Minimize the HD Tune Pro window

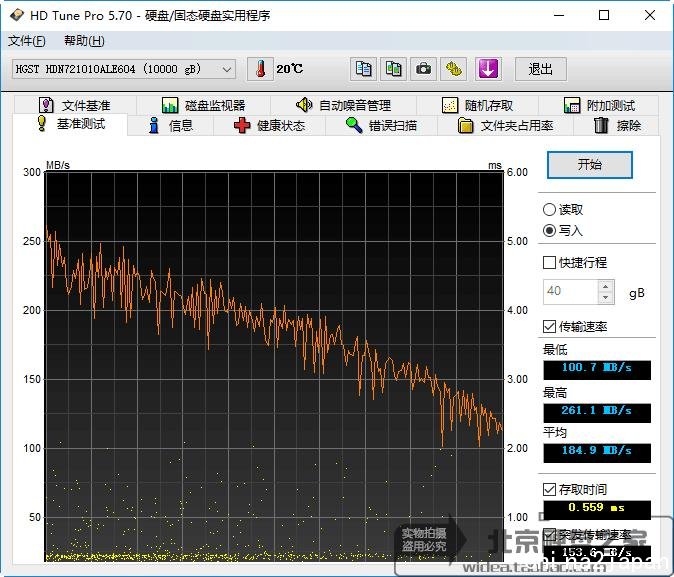point(559,15)
